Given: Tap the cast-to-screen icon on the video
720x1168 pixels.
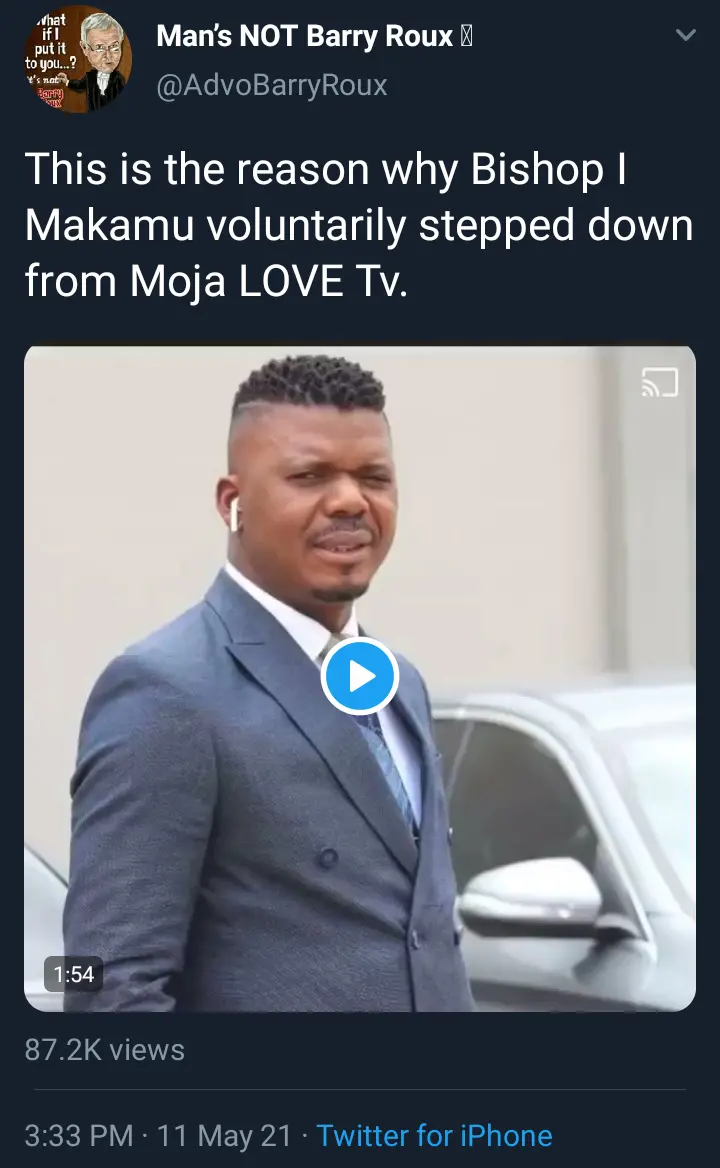Looking at the screenshot, I should coord(661,382).
